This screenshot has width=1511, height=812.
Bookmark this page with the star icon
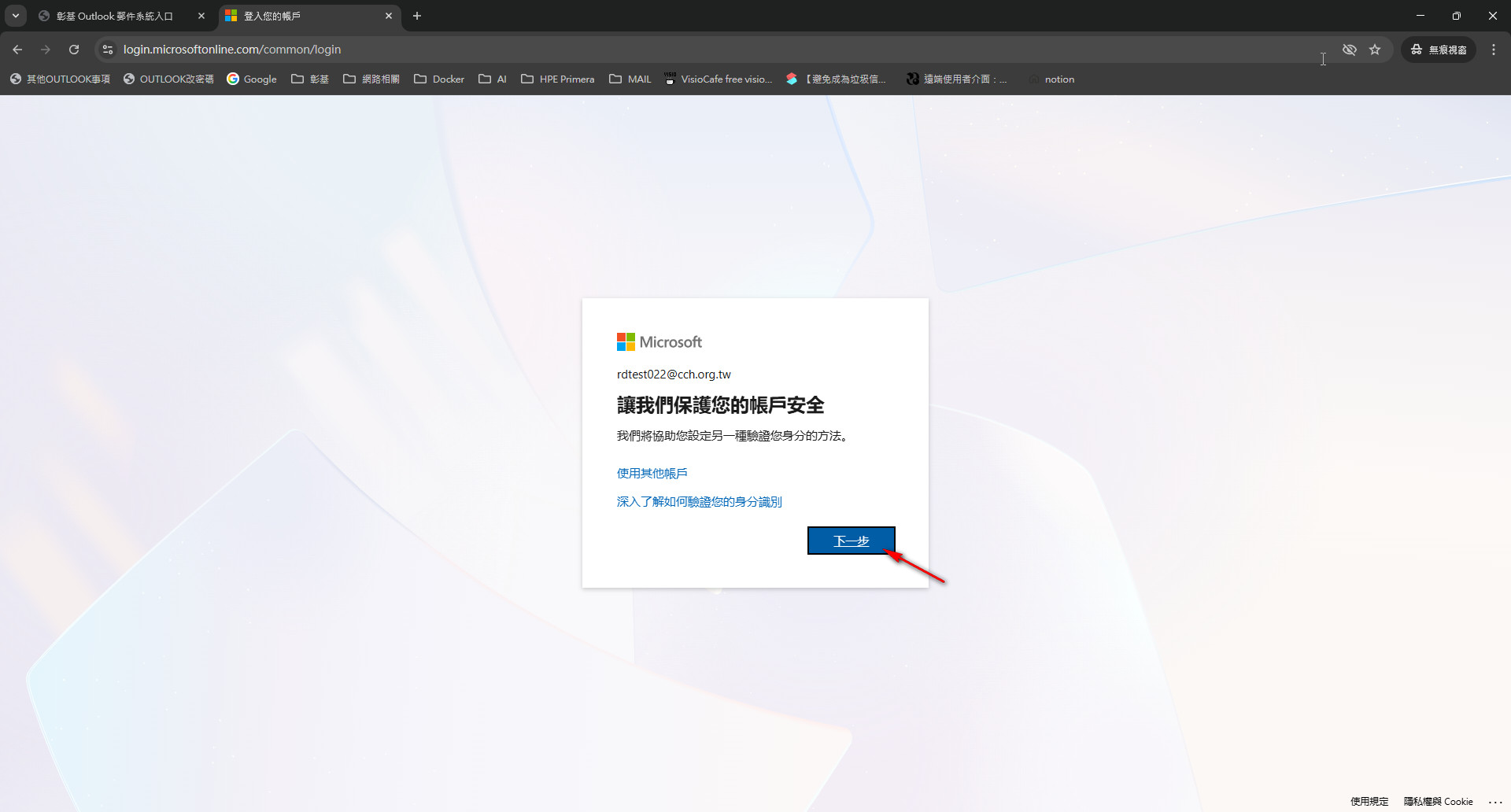(1375, 50)
